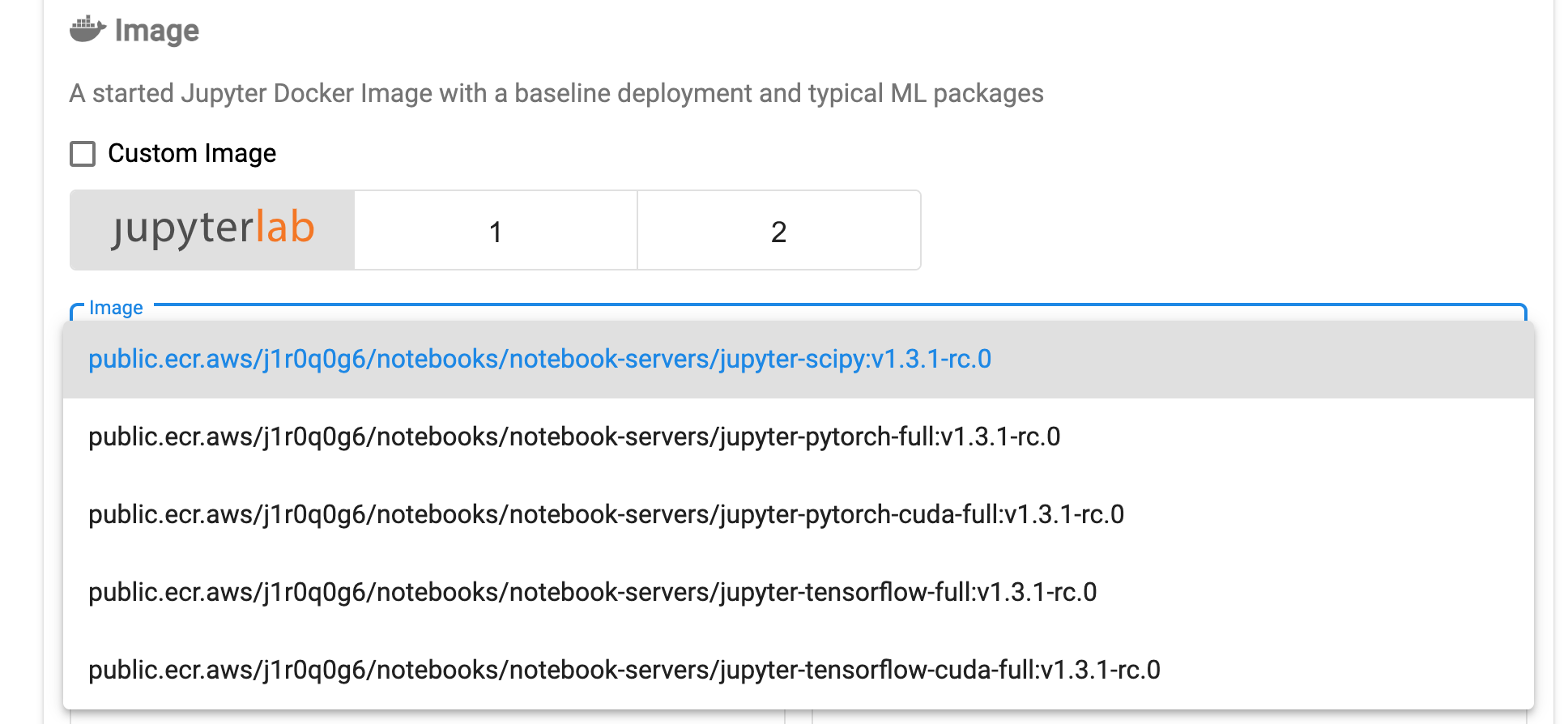The height and width of the screenshot is (724, 1568).
Task: Select the jupyterlab server type
Action: tap(212, 230)
